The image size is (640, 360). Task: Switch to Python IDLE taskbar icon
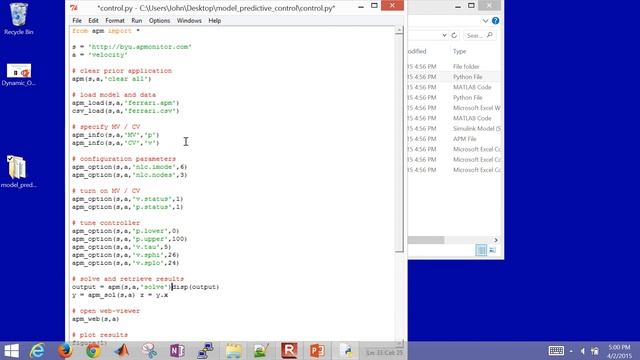click(x=346, y=351)
